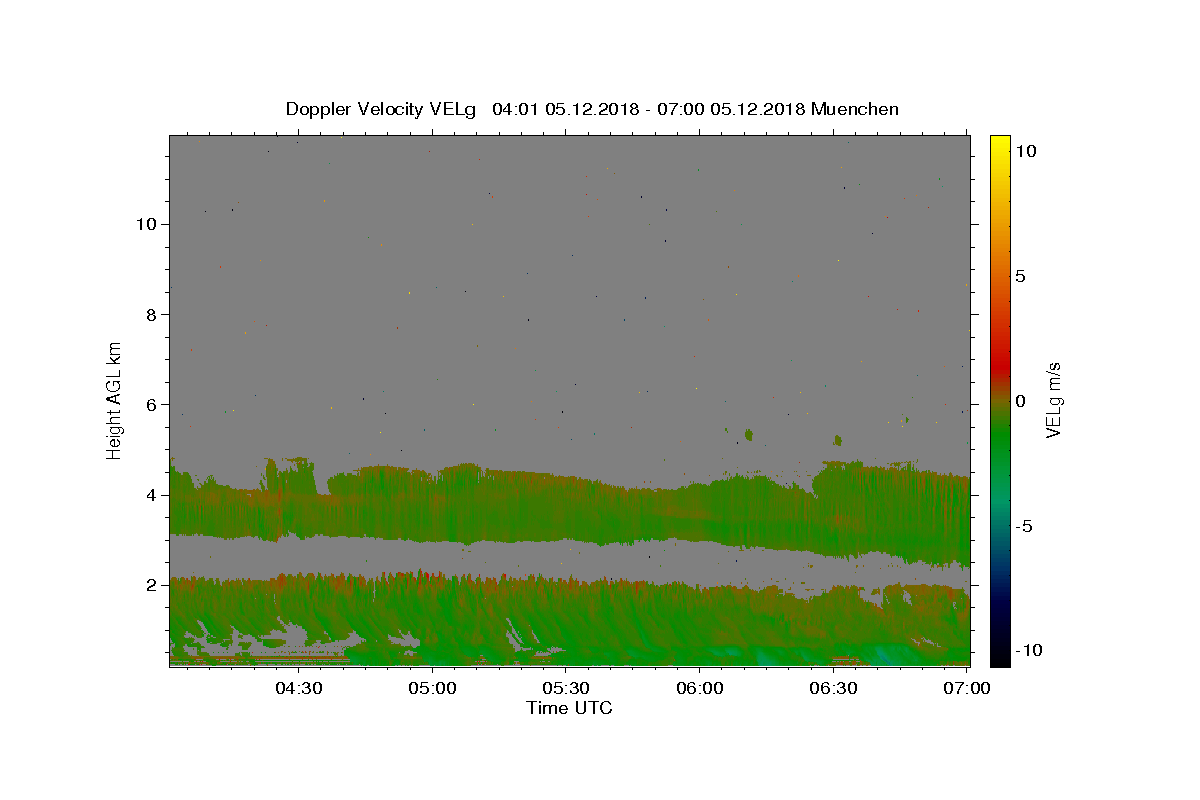Click the colorbar value 5 label
Screen dimensions: 1200x800
pos(1020,276)
